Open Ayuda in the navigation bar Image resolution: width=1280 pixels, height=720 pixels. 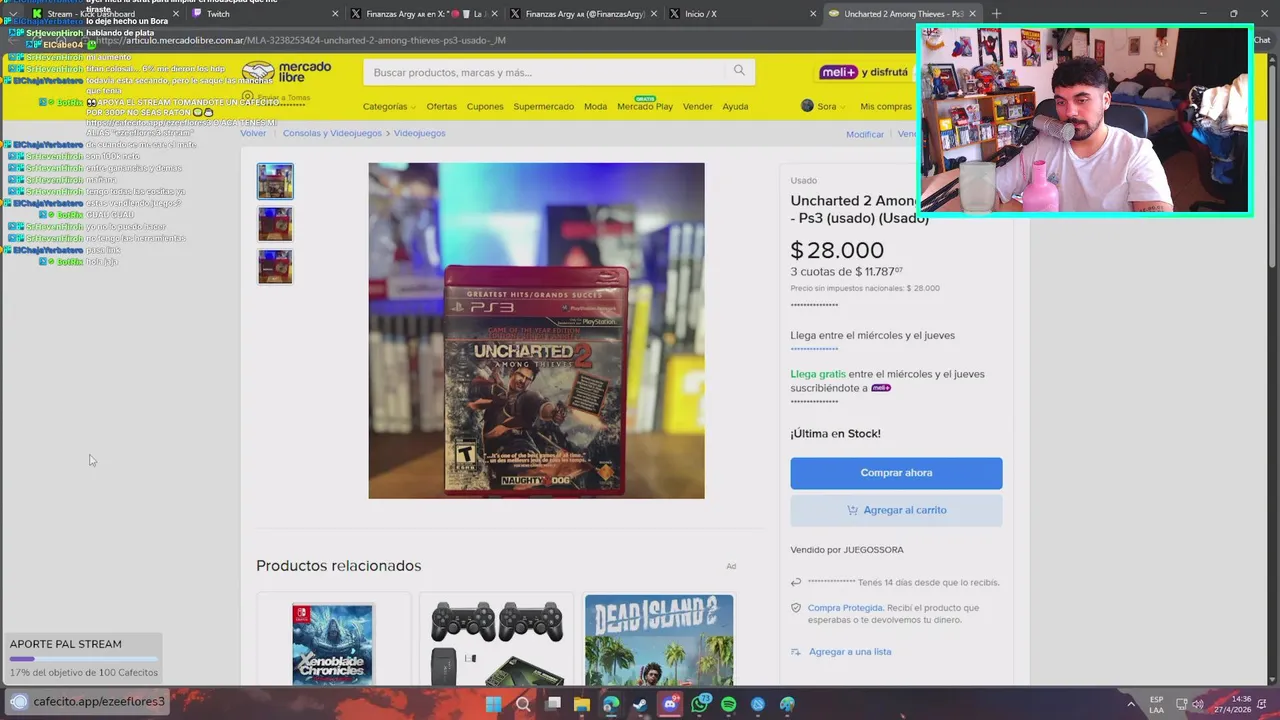pyautogui.click(x=735, y=106)
